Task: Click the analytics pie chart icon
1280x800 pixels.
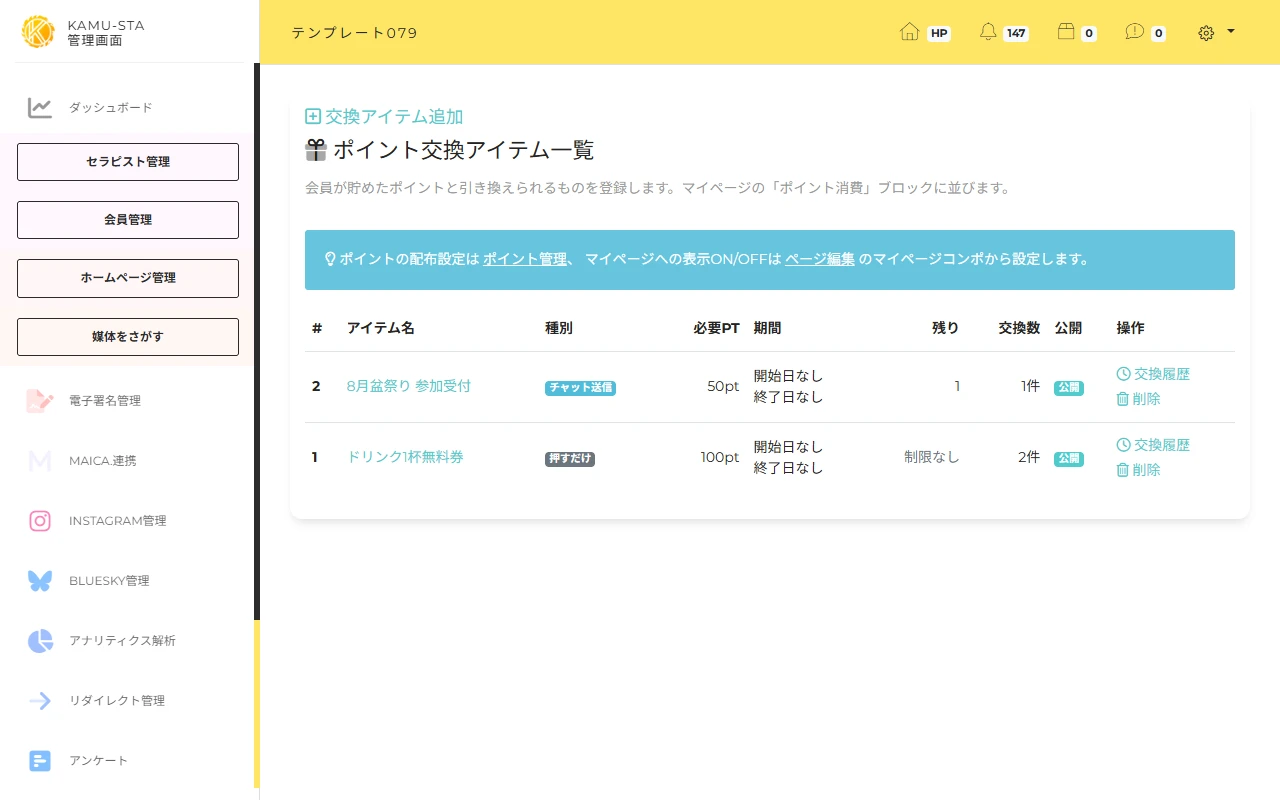Action: pyautogui.click(x=40, y=641)
